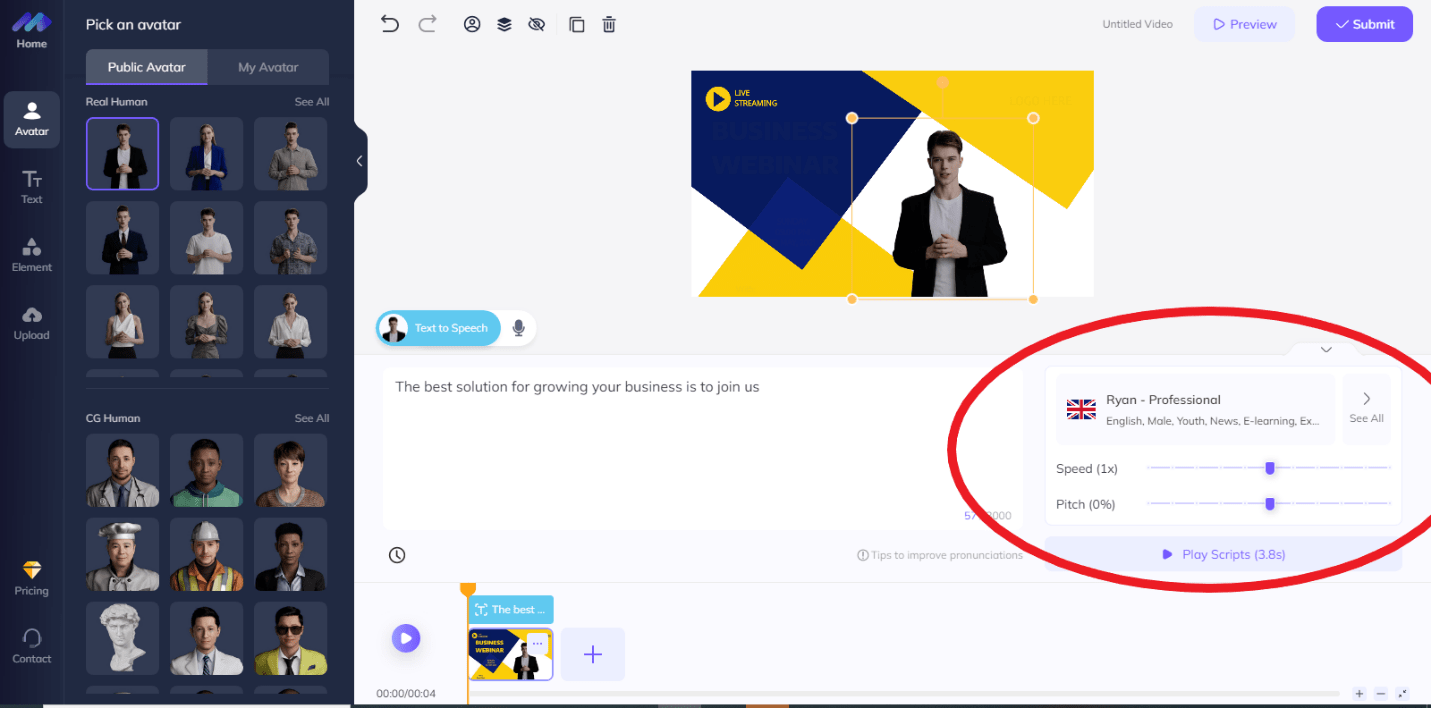
Task: See All Real Human avatars
Action: [x=312, y=102]
